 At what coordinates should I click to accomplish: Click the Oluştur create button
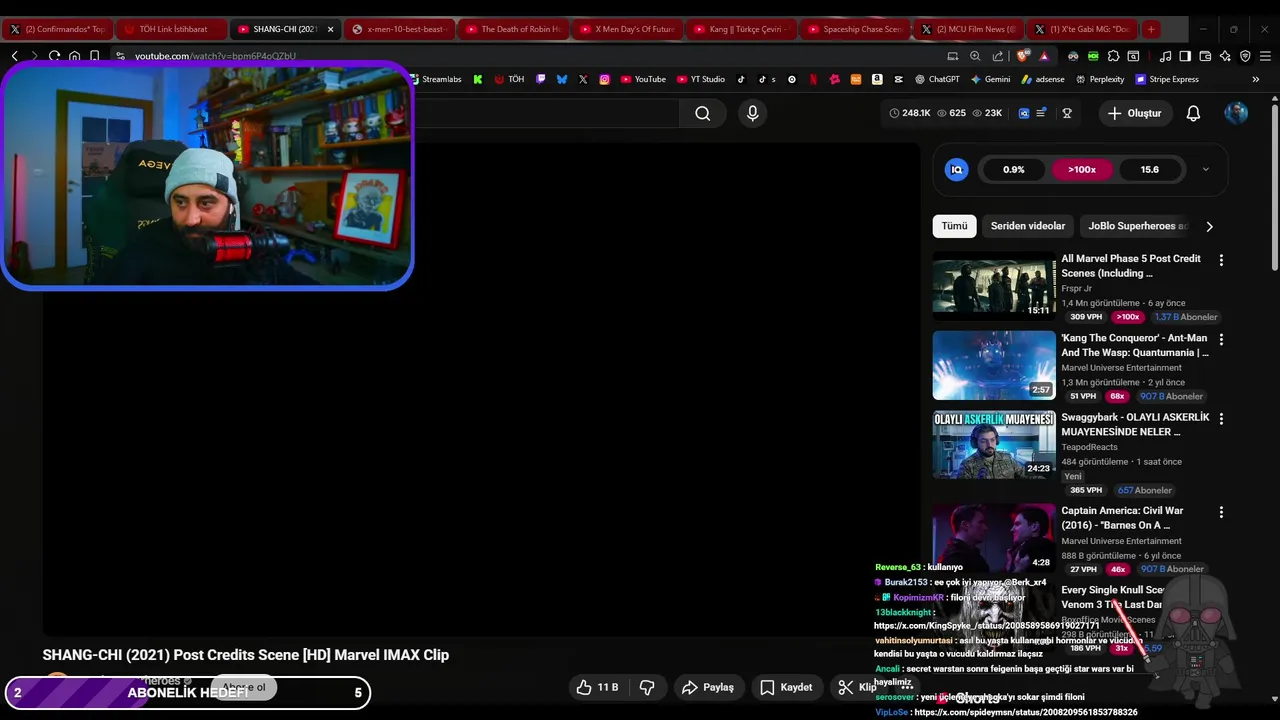(1133, 113)
